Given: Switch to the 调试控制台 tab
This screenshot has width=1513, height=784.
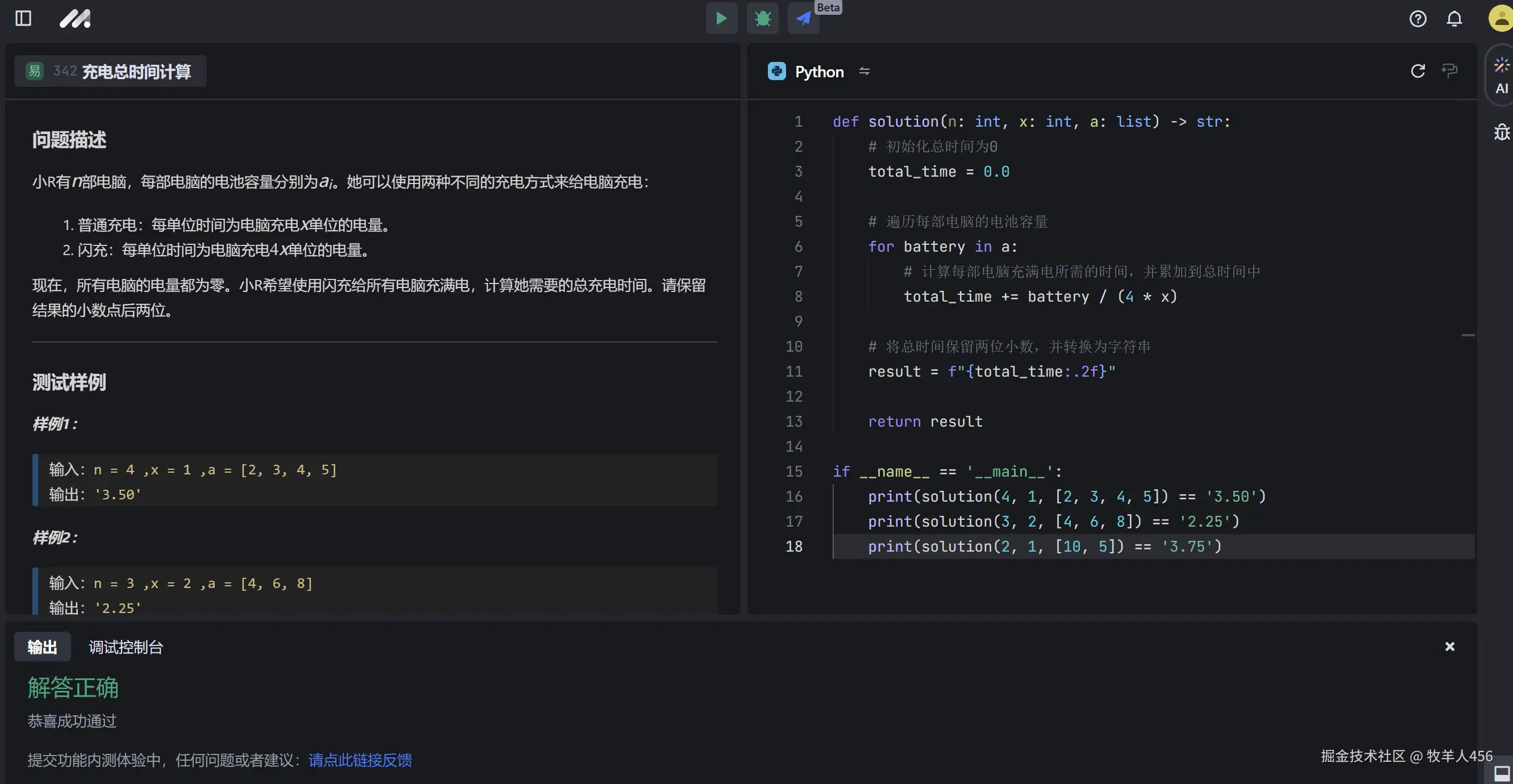Looking at the screenshot, I should [126, 647].
